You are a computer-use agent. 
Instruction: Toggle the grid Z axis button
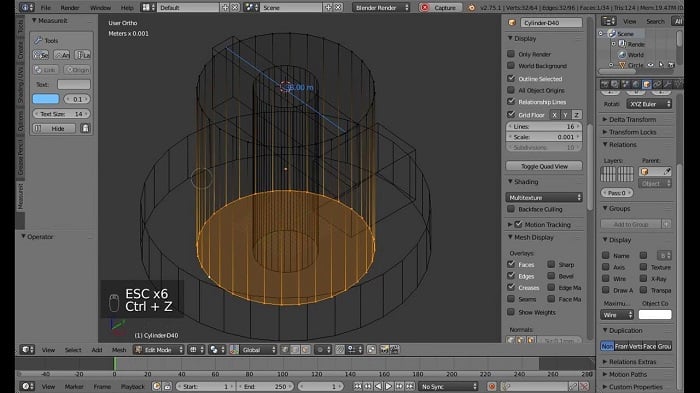click(576, 115)
